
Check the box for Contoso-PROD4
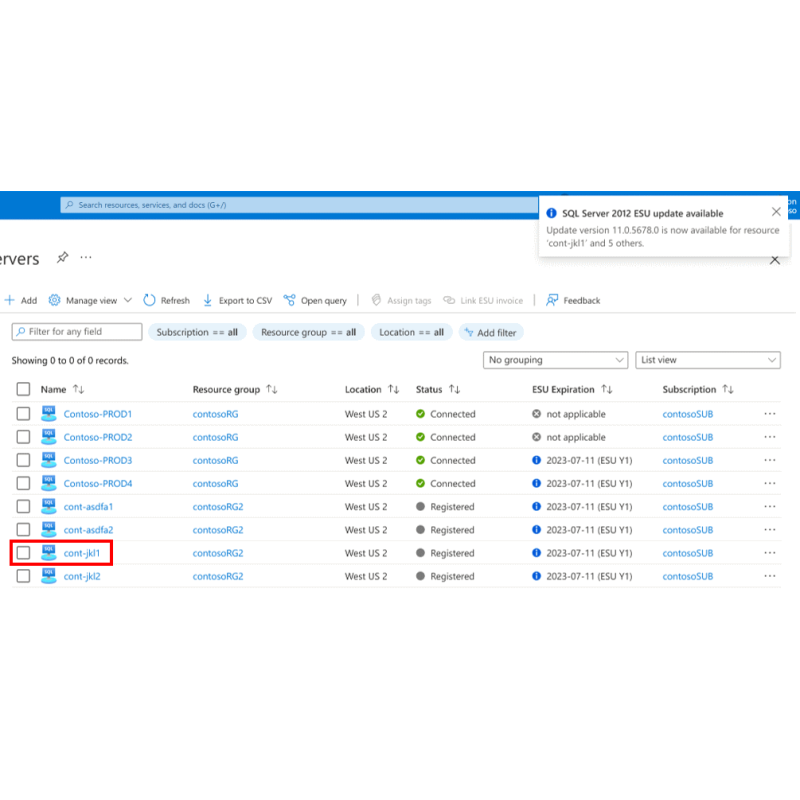[x=23, y=483]
